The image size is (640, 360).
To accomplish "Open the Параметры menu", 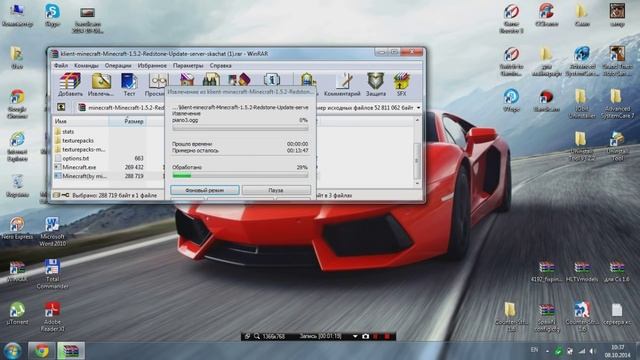I will pyautogui.click(x=188, y=65).
